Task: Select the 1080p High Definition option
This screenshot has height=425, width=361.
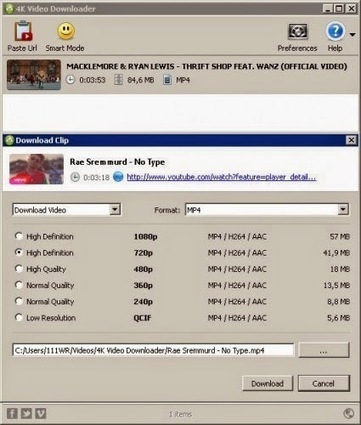Action: pos(19,236)
